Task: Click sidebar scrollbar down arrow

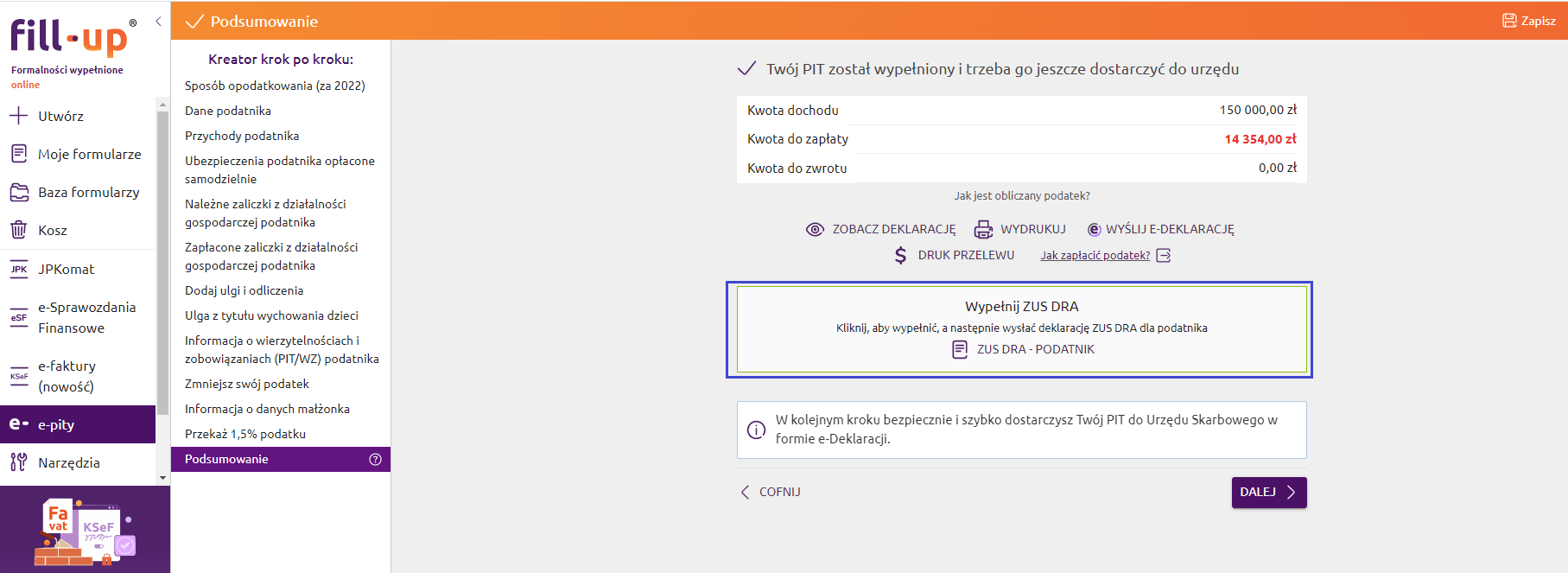Action: coord(162,478)
